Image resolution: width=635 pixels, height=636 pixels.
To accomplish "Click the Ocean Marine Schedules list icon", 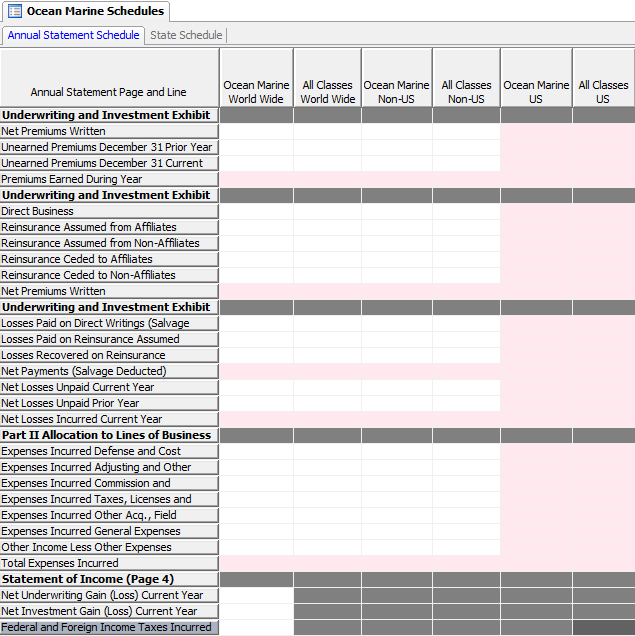I will [x=15, y=11].
